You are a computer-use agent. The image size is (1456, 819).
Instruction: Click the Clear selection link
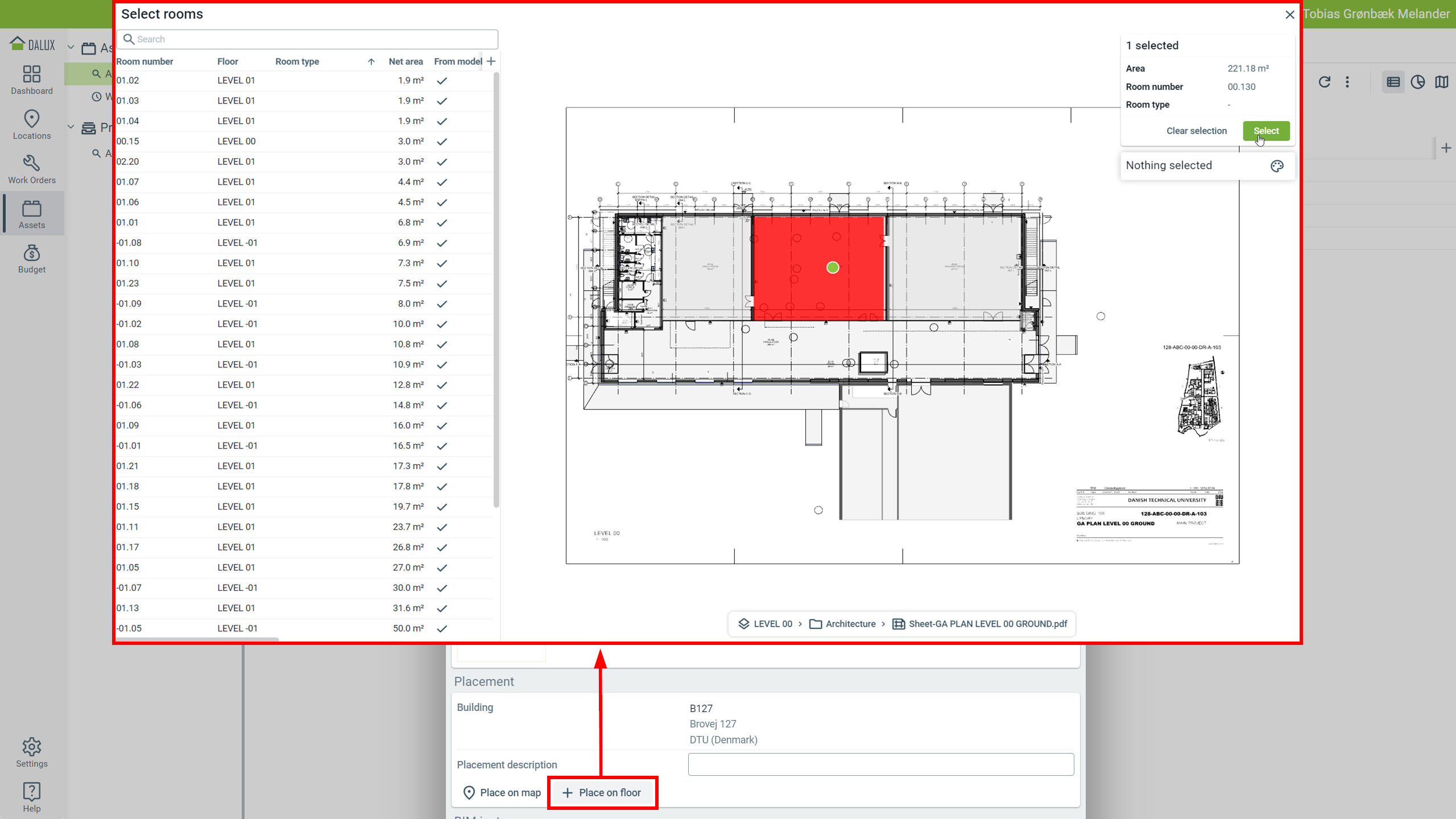1197,131
